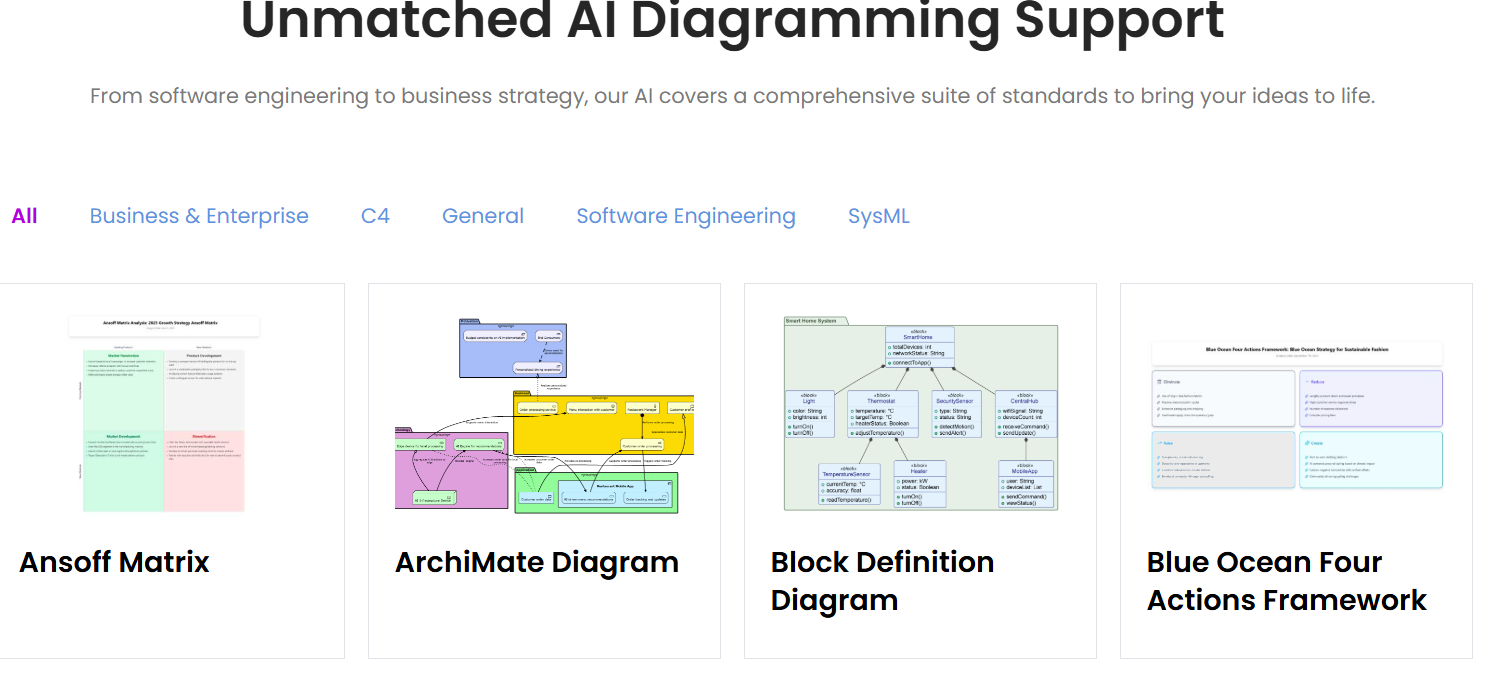View the Smart Home System block diagram thumbnail
1491x682 pixels.
pos(920,413)
